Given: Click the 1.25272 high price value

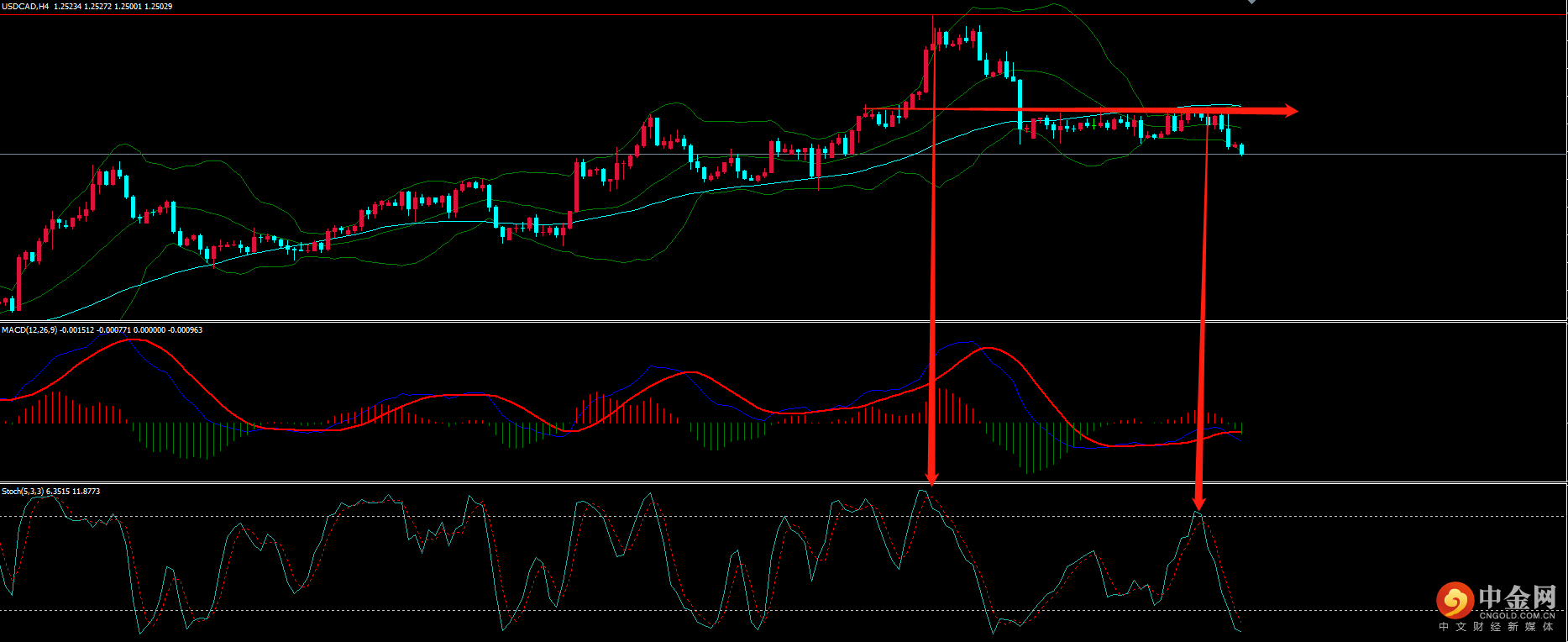Looking at the screenshot, I should [97, 6].
